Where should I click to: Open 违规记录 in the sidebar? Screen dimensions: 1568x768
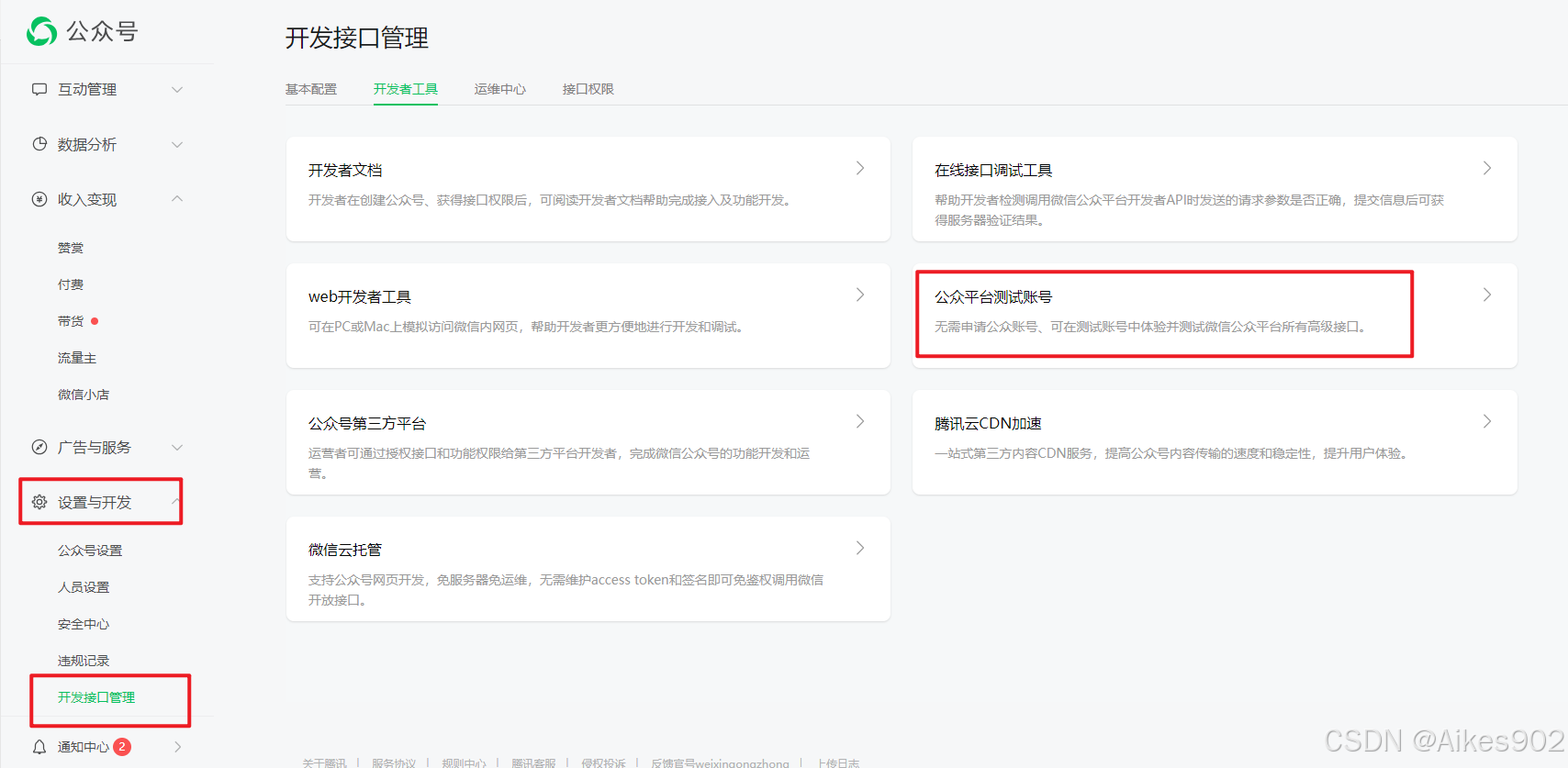click(84, 661)
